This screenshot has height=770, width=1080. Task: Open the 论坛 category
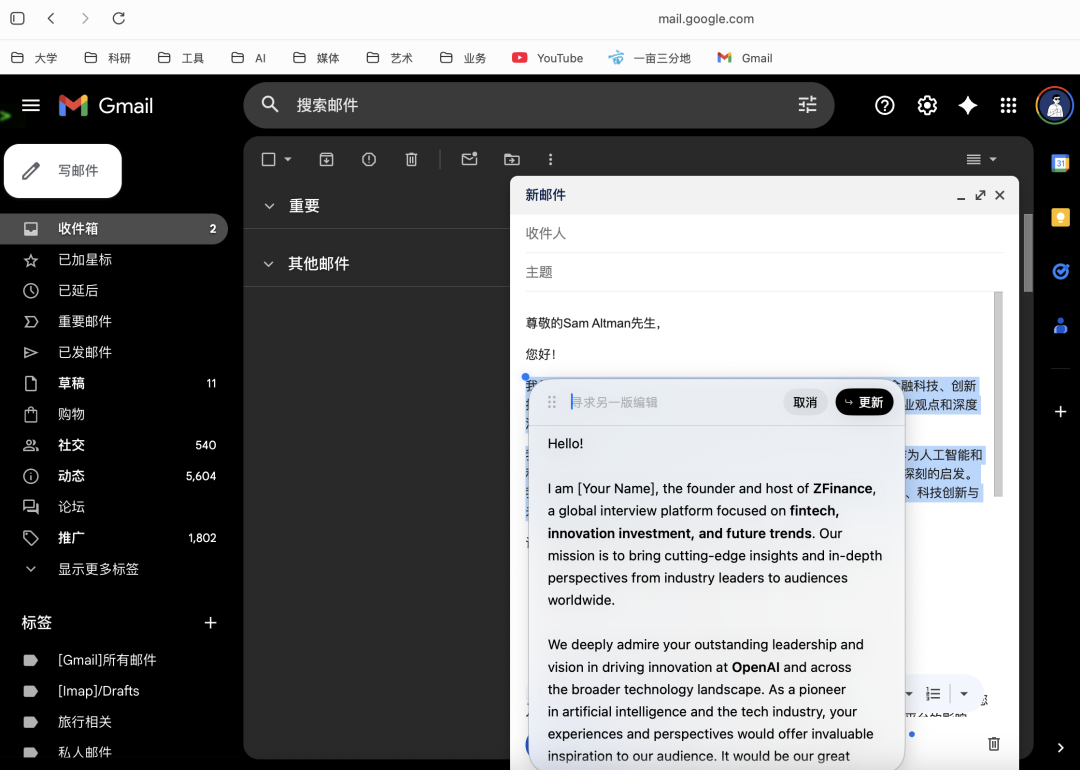click(114, 507)
